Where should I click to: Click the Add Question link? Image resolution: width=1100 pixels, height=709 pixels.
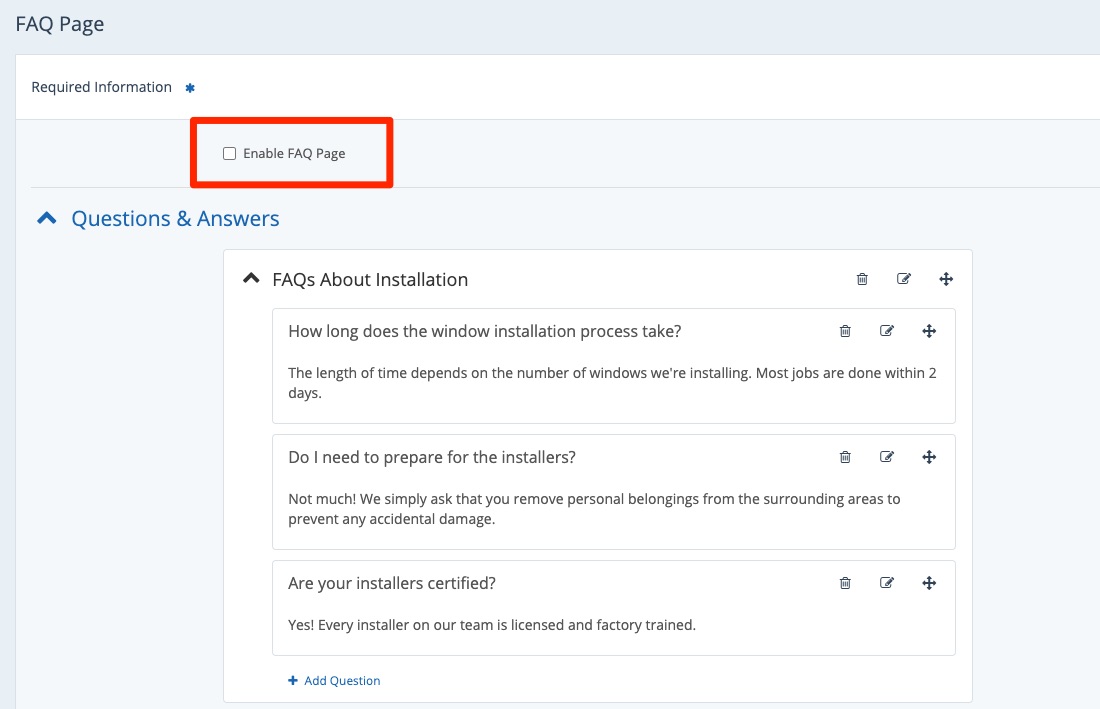tap(334, 681)
